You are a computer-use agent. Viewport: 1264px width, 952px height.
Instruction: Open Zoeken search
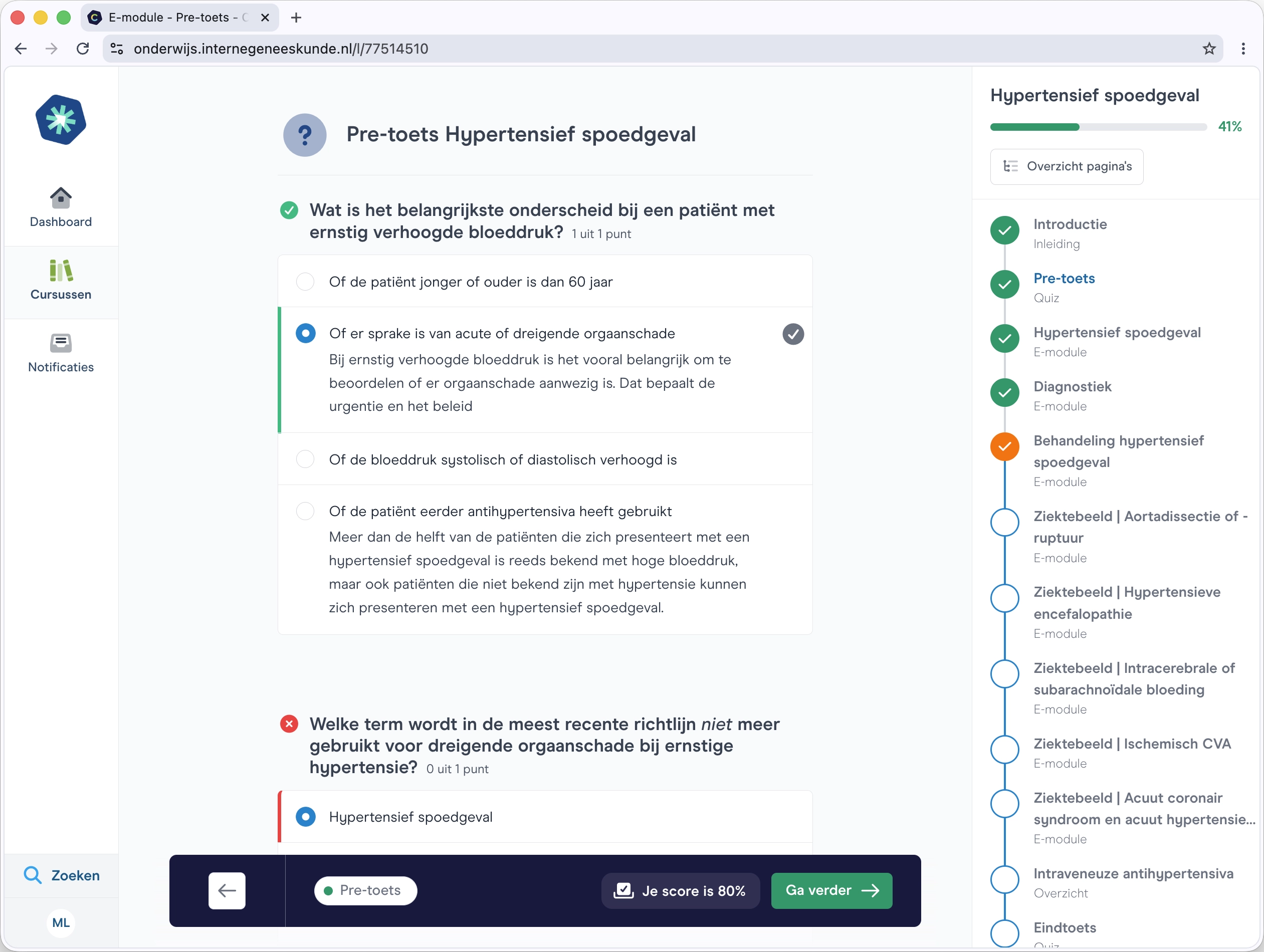[61, 875]
